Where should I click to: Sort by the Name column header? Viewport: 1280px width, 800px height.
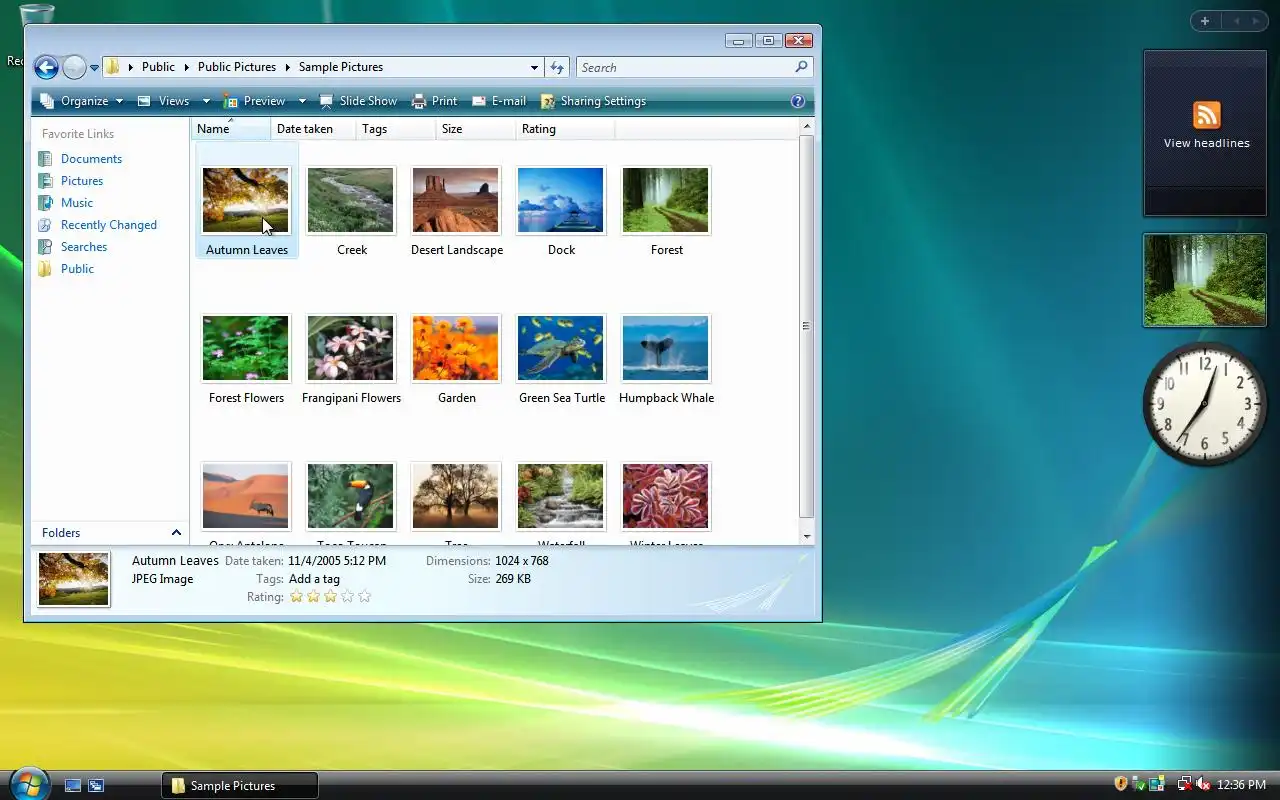coord(231,129)
